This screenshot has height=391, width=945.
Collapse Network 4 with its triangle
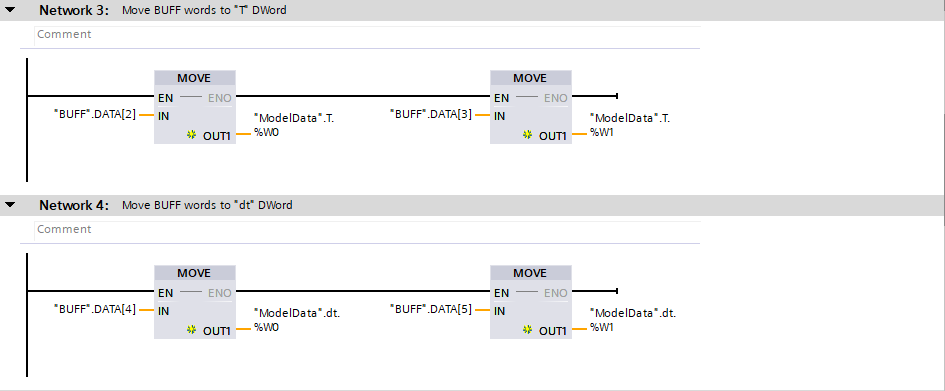(10, 205)
